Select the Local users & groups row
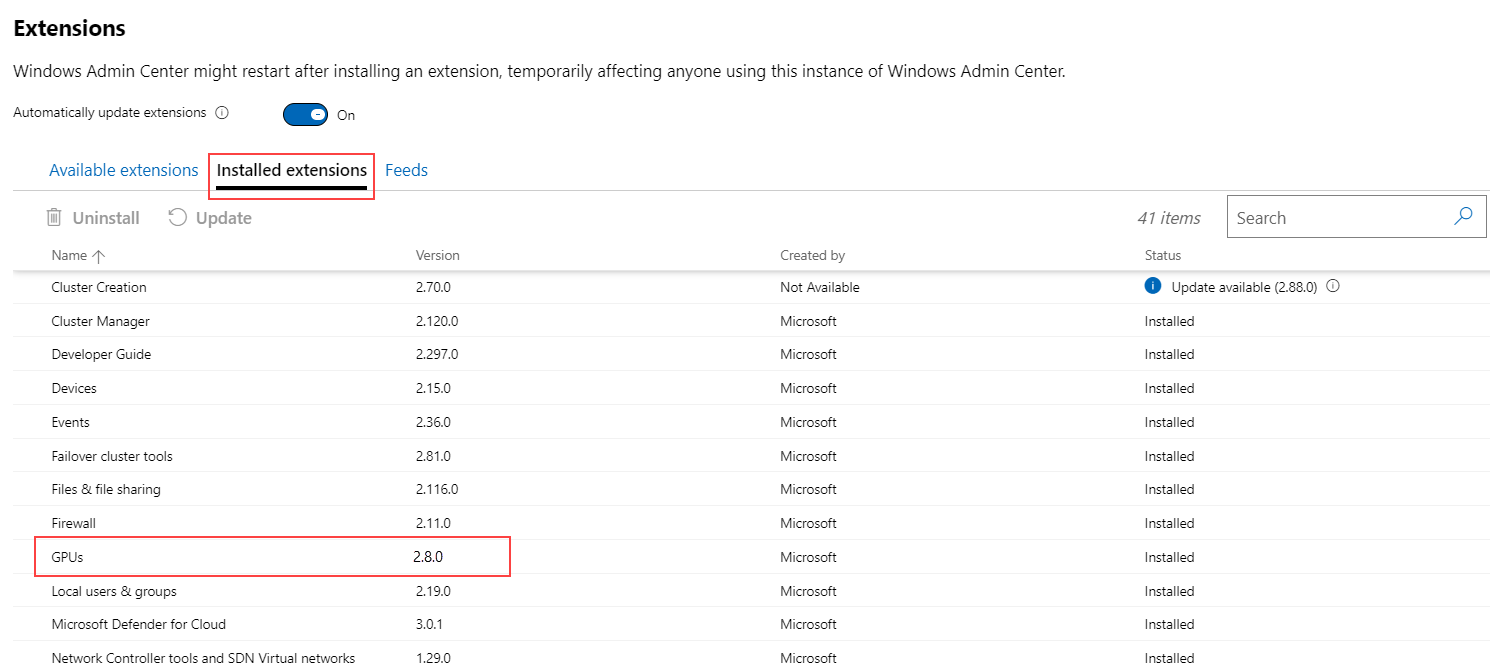This screenshot has width=1490, height=667. [751, 591]
